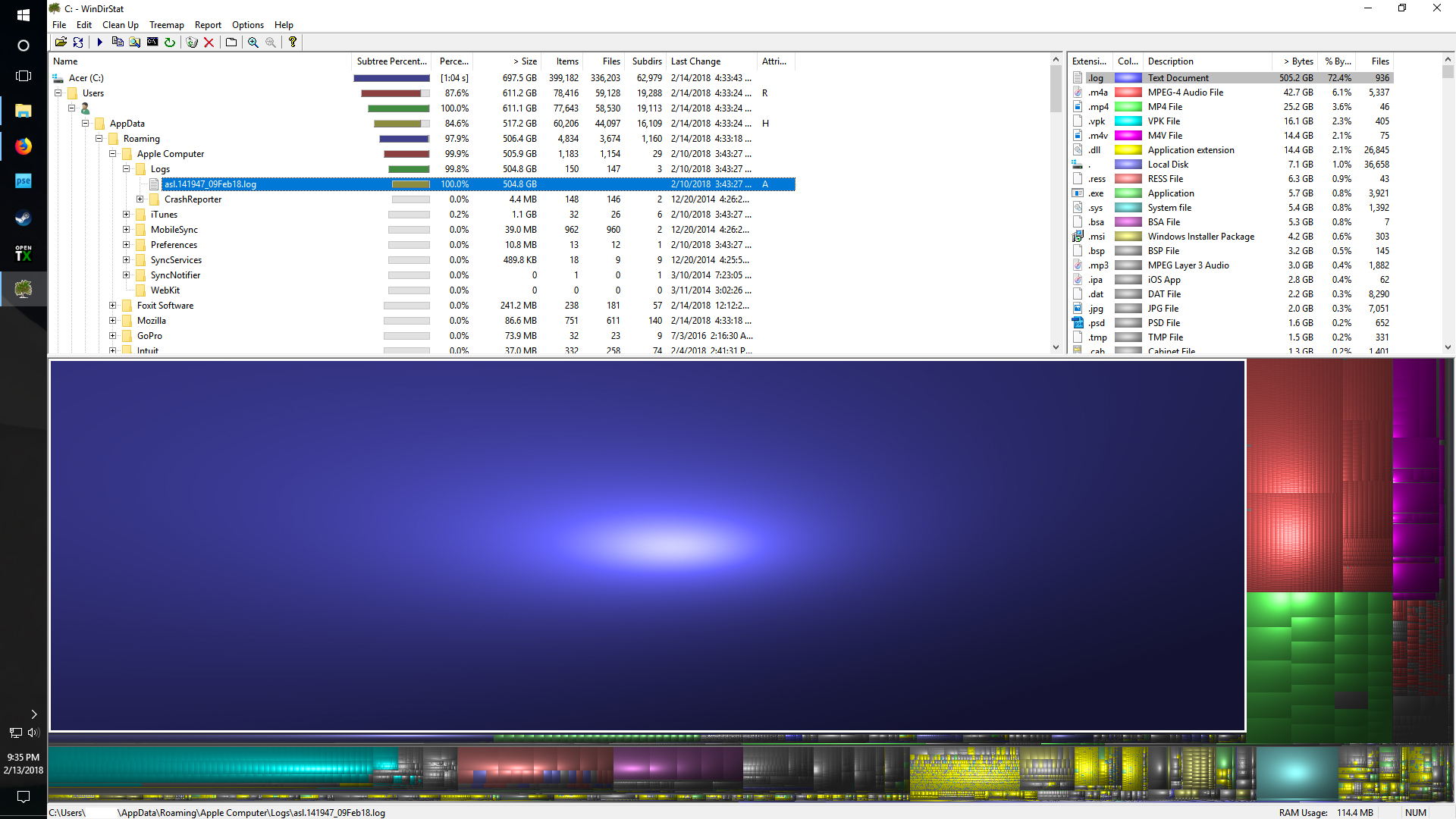Click the Open folder toolbar icon
Screen dimensions: 1456x819
coord(61,42)
